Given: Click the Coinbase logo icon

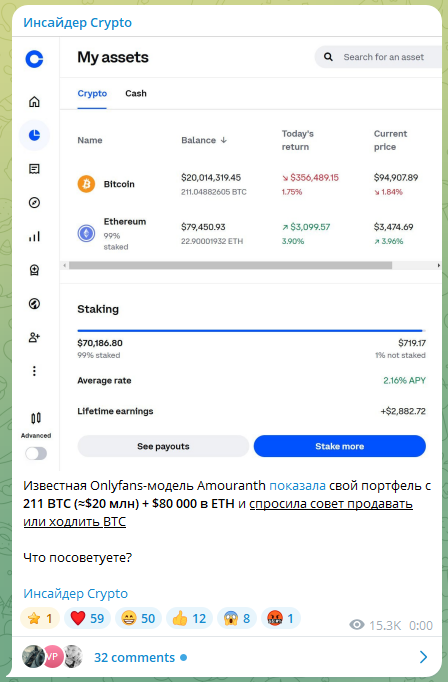Looking at the screenshot, I should coord(34,59).
